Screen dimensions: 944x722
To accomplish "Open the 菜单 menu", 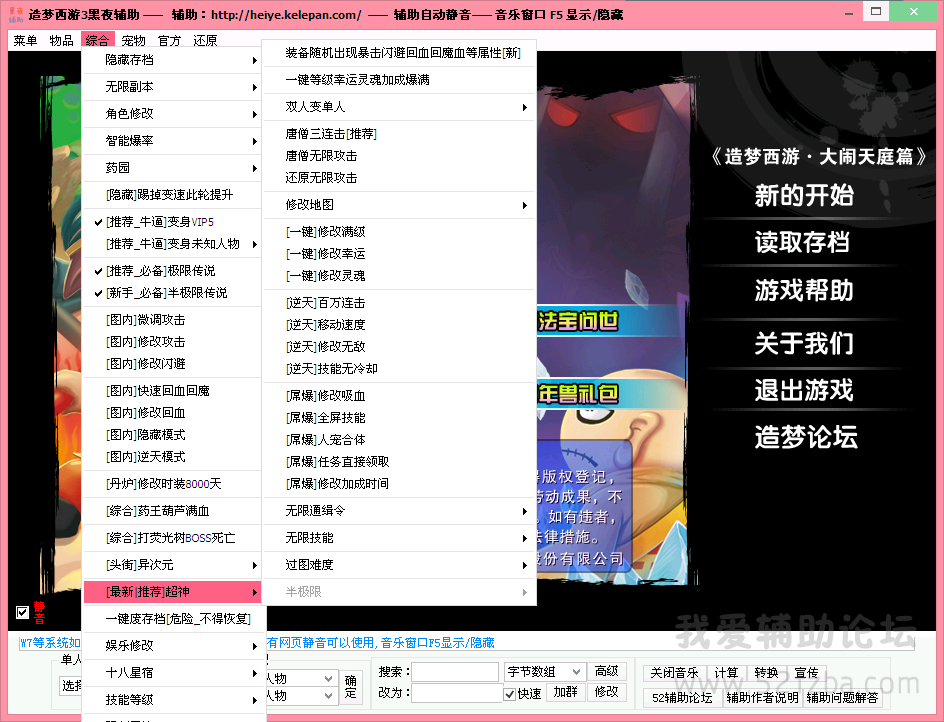I will [x=25, y=40].
